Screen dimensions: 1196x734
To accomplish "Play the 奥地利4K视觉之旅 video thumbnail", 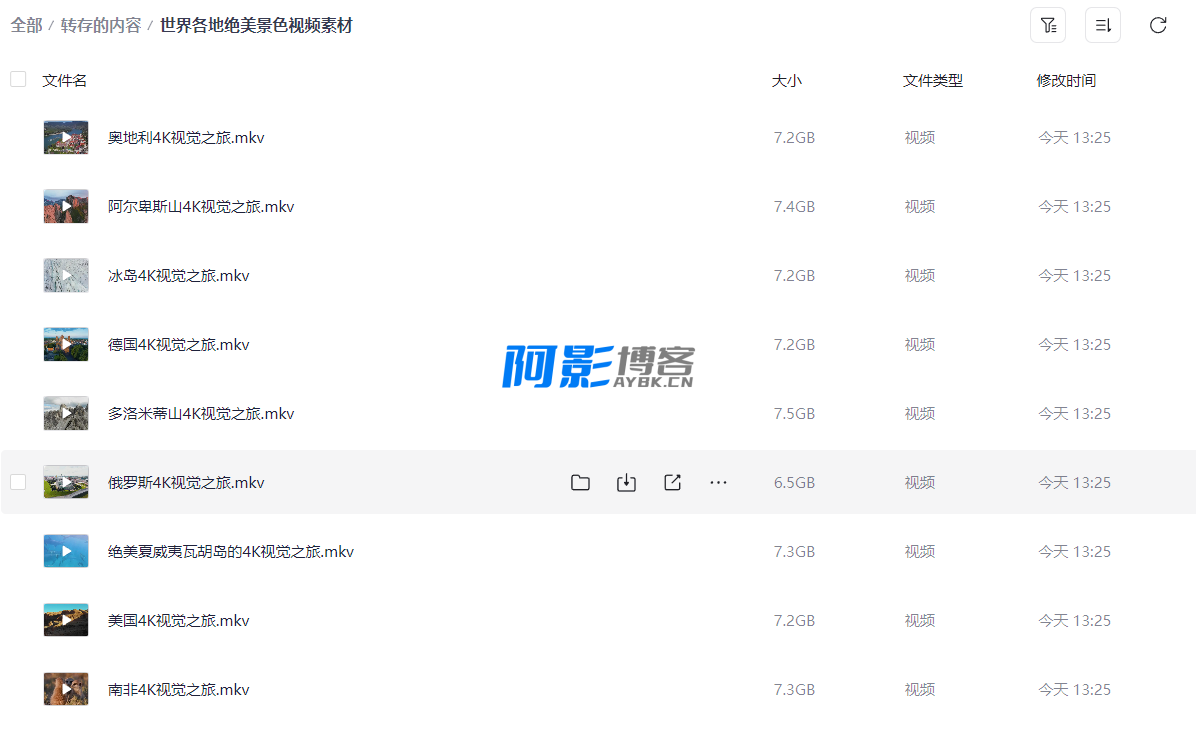I will click(66, 138).
